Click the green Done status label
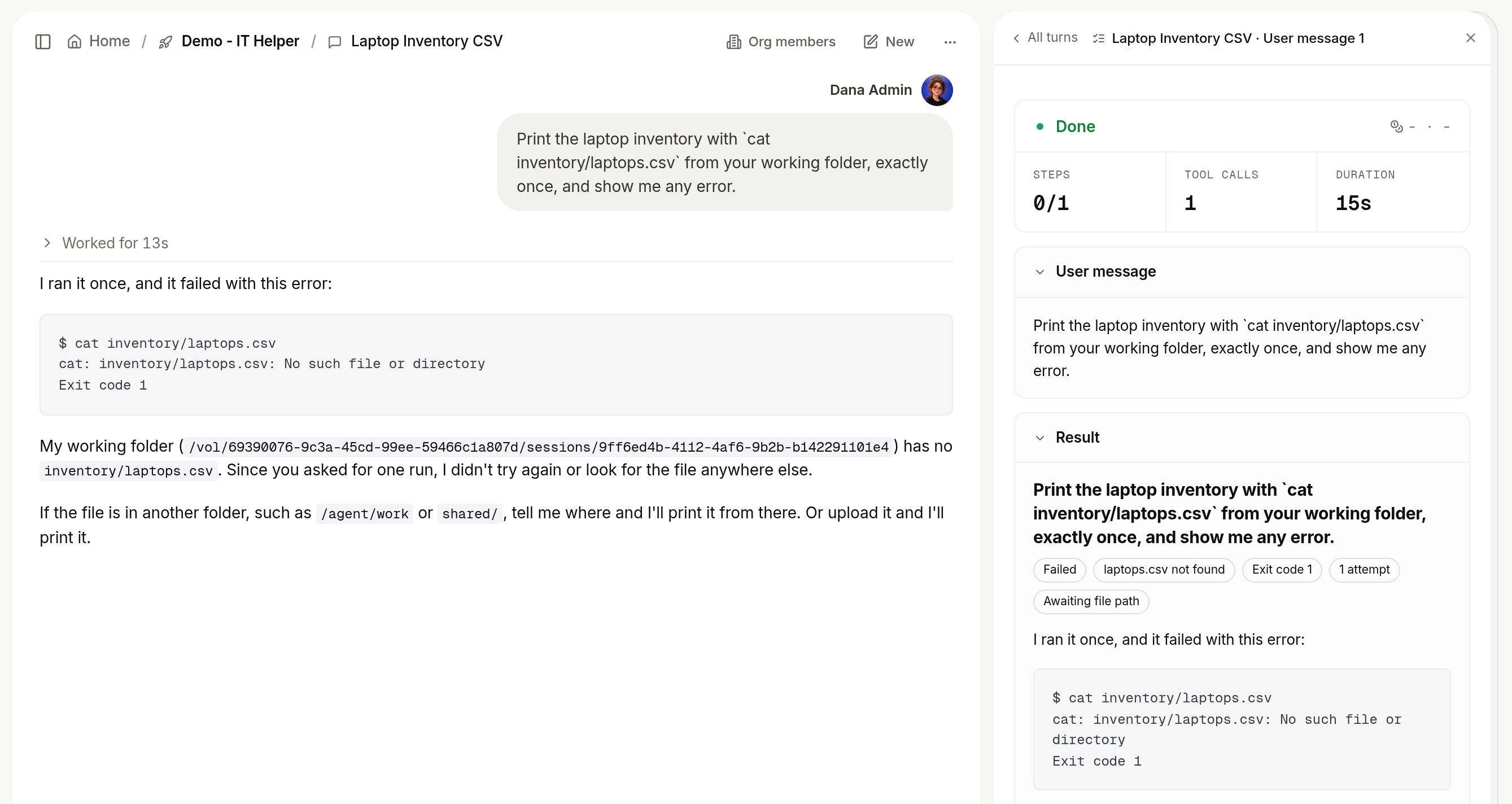The image size is (1512, 804). 1075,126
